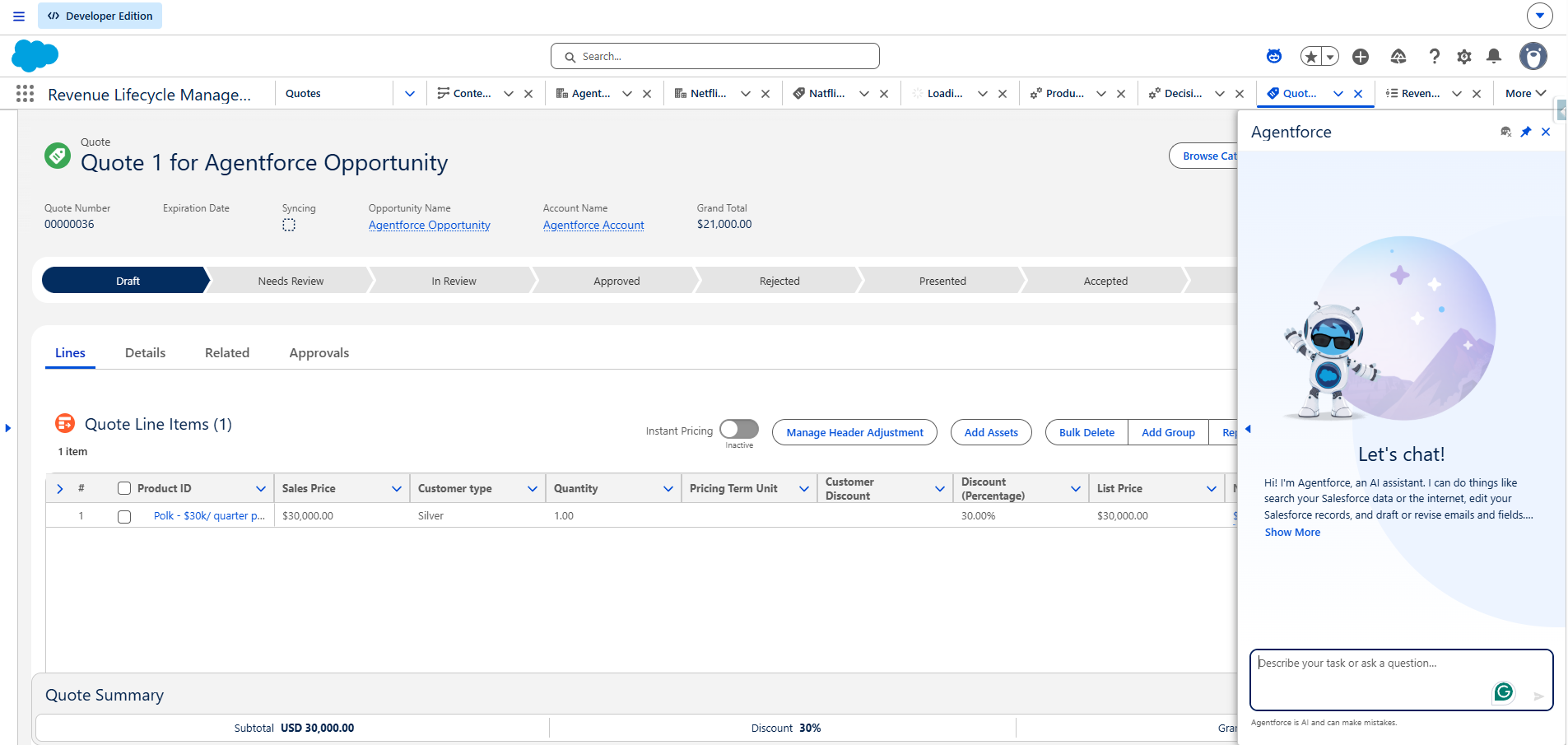Viewport: 1568px width, 745px height.
Task: Open the Setup gear menu
Action: (1464, 56)
